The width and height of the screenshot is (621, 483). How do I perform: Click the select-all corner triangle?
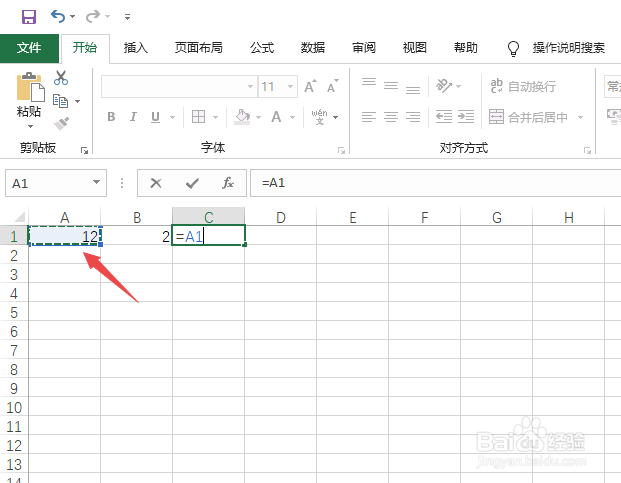pyautogui.click(x=20, y=217)
